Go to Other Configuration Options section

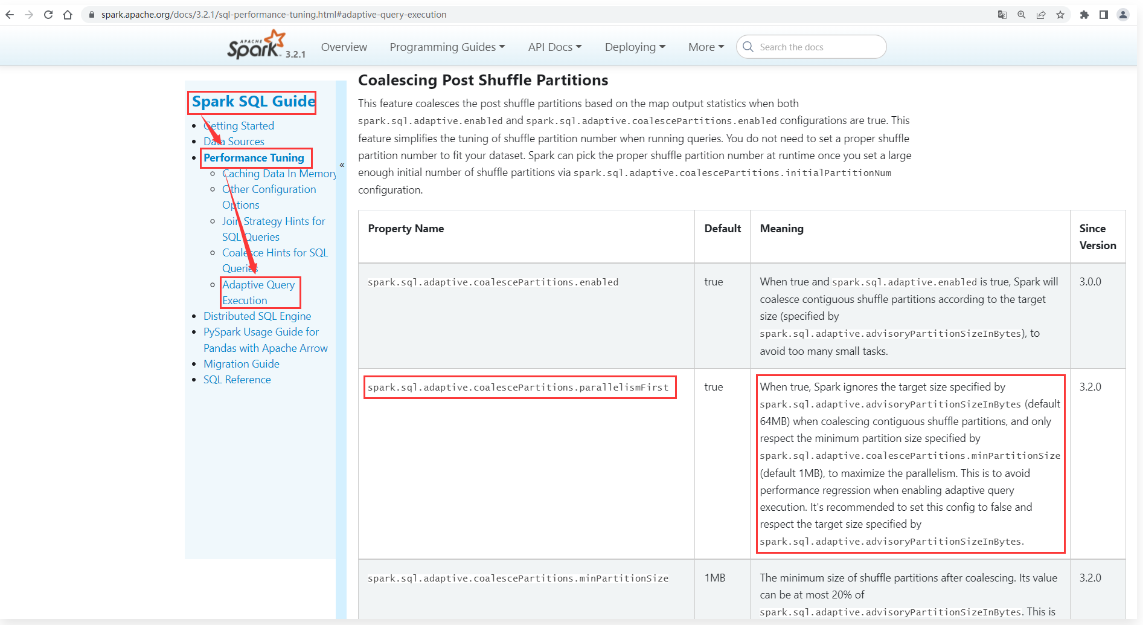(269, 197)
